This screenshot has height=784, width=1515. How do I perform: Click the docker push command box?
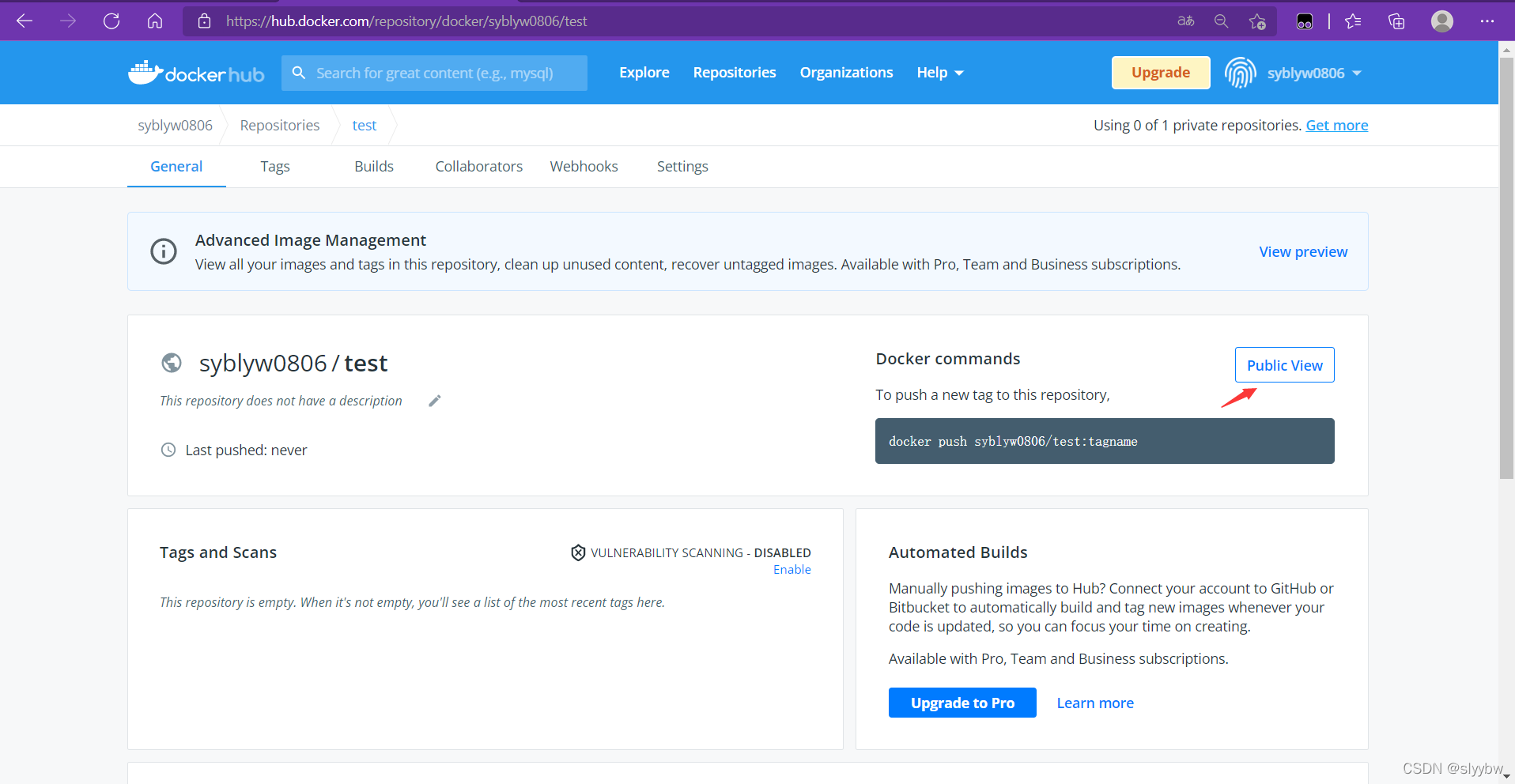pos(1105,441)
